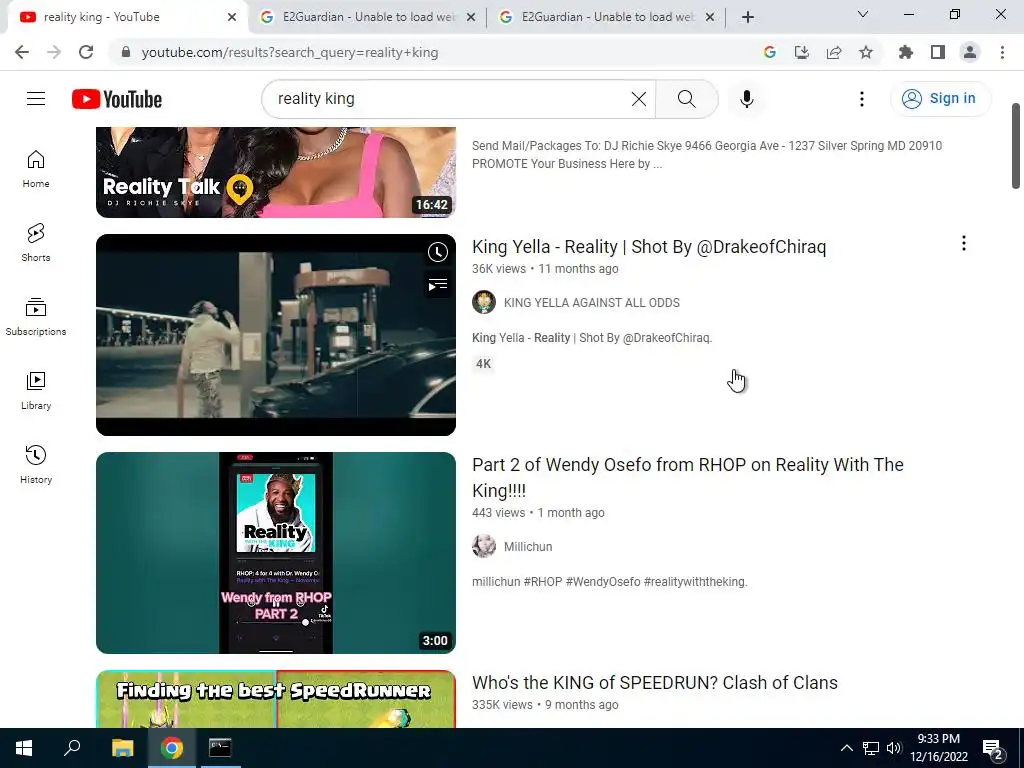This screenshot has width=1024, height=768.
Task: Add King Yella video to Watch later
Action: [438, 252]
